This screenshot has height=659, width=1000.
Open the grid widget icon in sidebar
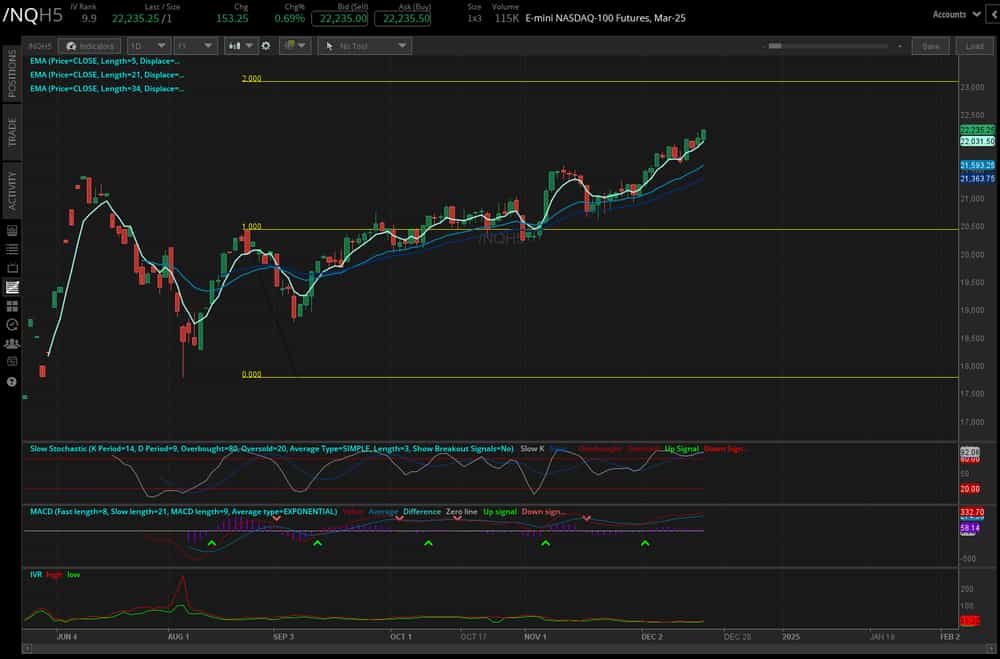(x=11, y=305)
